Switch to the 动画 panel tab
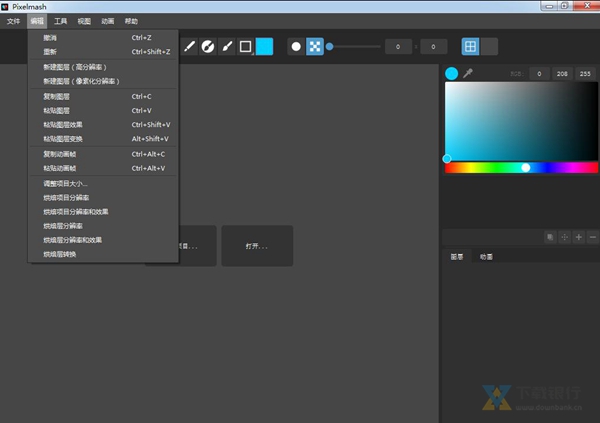 coord(485,257)
